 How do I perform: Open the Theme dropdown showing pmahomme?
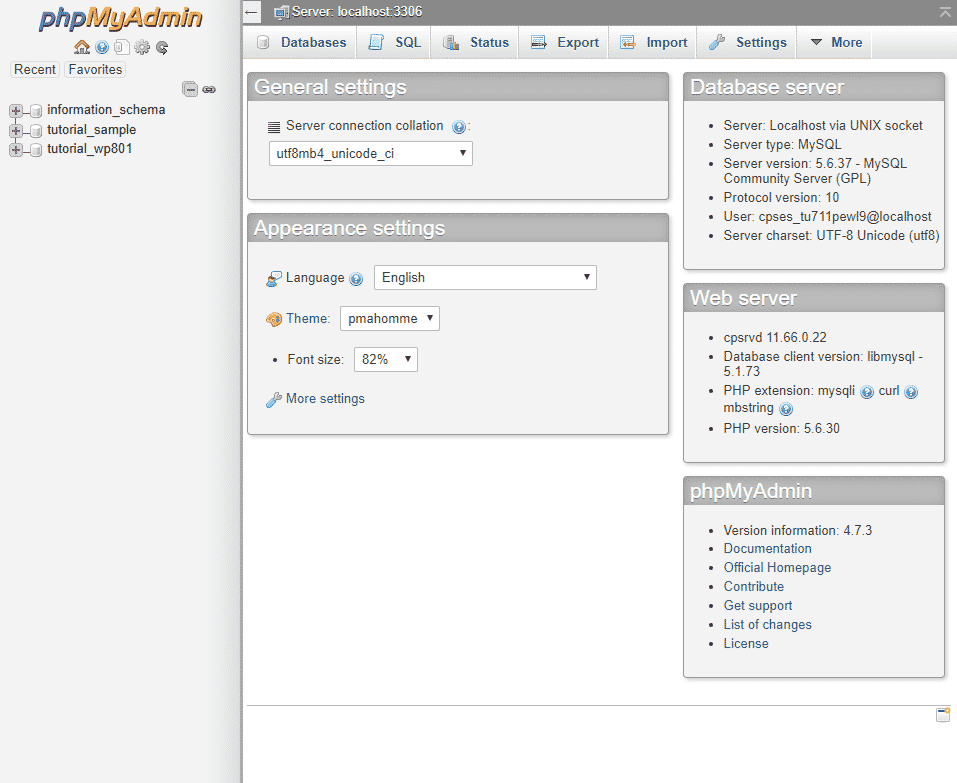(x=389, y=318)
